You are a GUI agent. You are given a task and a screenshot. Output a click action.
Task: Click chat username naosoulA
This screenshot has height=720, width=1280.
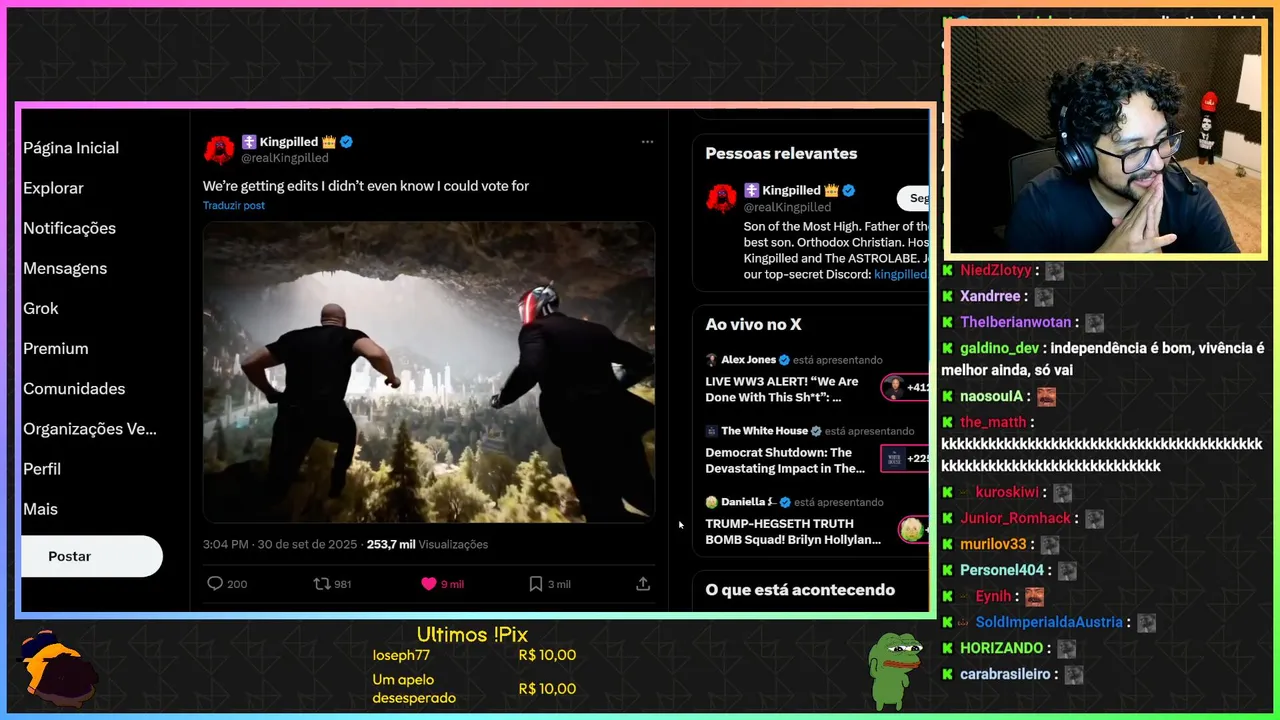[x=991, y=396]
